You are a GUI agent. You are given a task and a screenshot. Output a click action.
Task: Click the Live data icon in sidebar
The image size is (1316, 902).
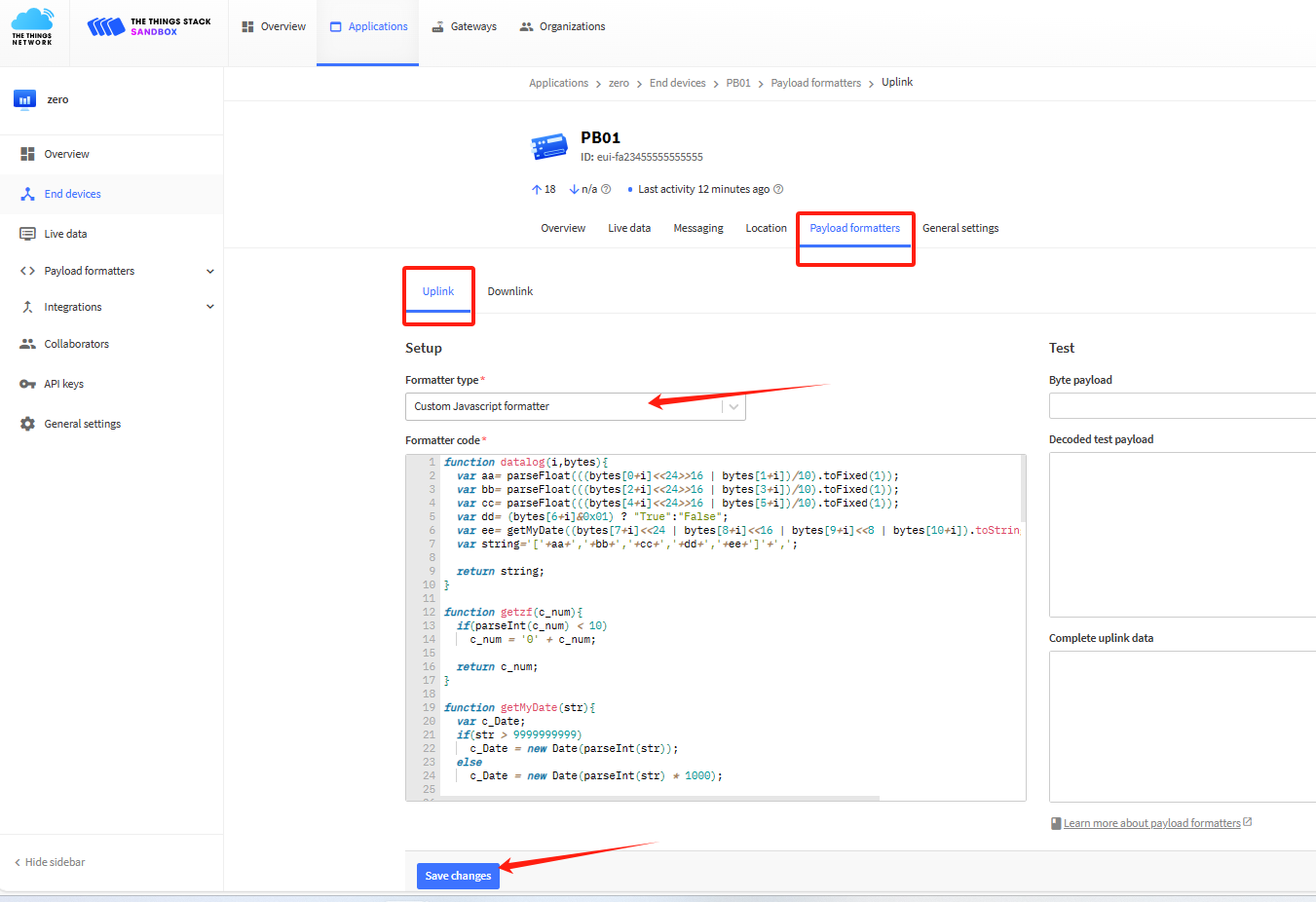27,234
